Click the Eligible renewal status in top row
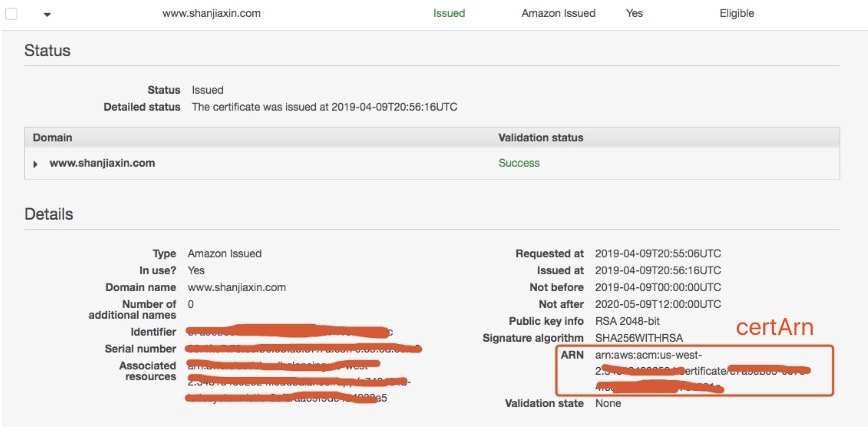This screenshot has width=868, height=432. click(x=737, y=13)
